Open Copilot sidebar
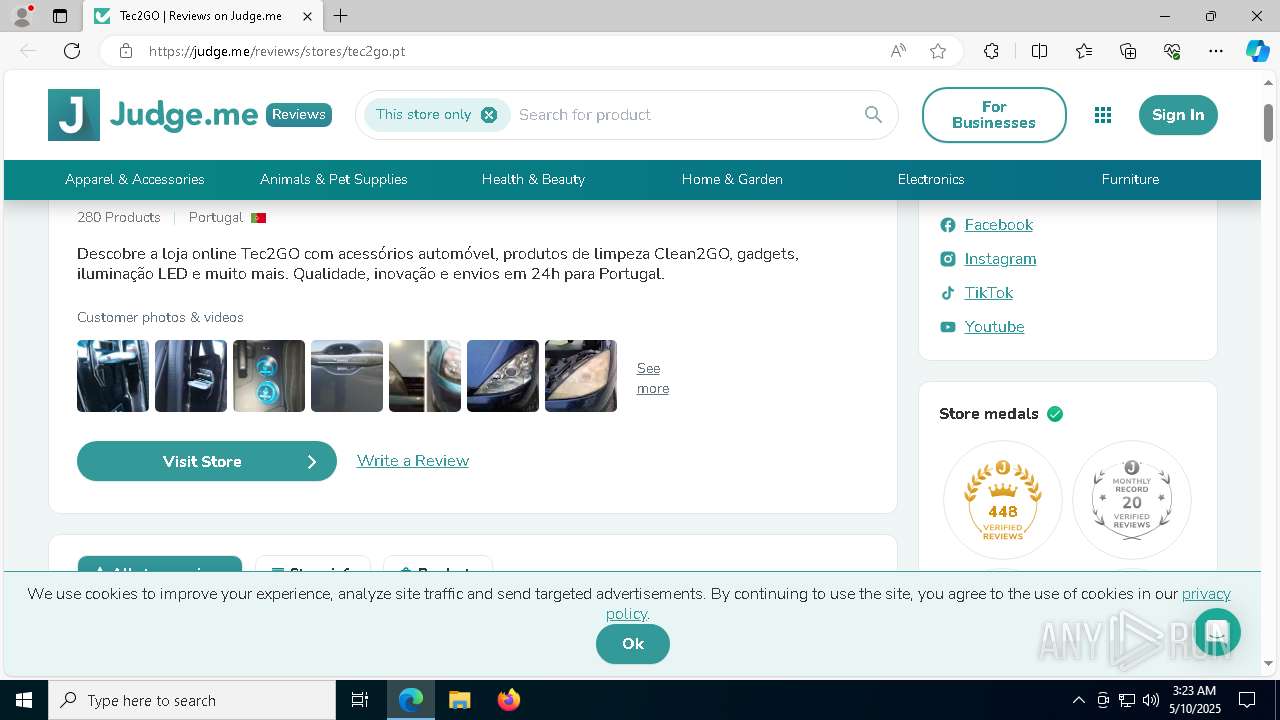The width and height of the screenshot is (1280, 720). pos(1257,51)
